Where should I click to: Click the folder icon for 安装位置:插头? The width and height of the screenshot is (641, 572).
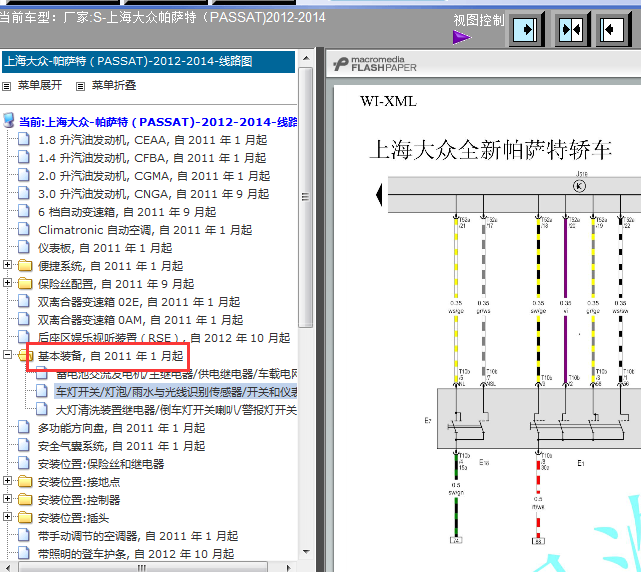(x=25, y=518)
